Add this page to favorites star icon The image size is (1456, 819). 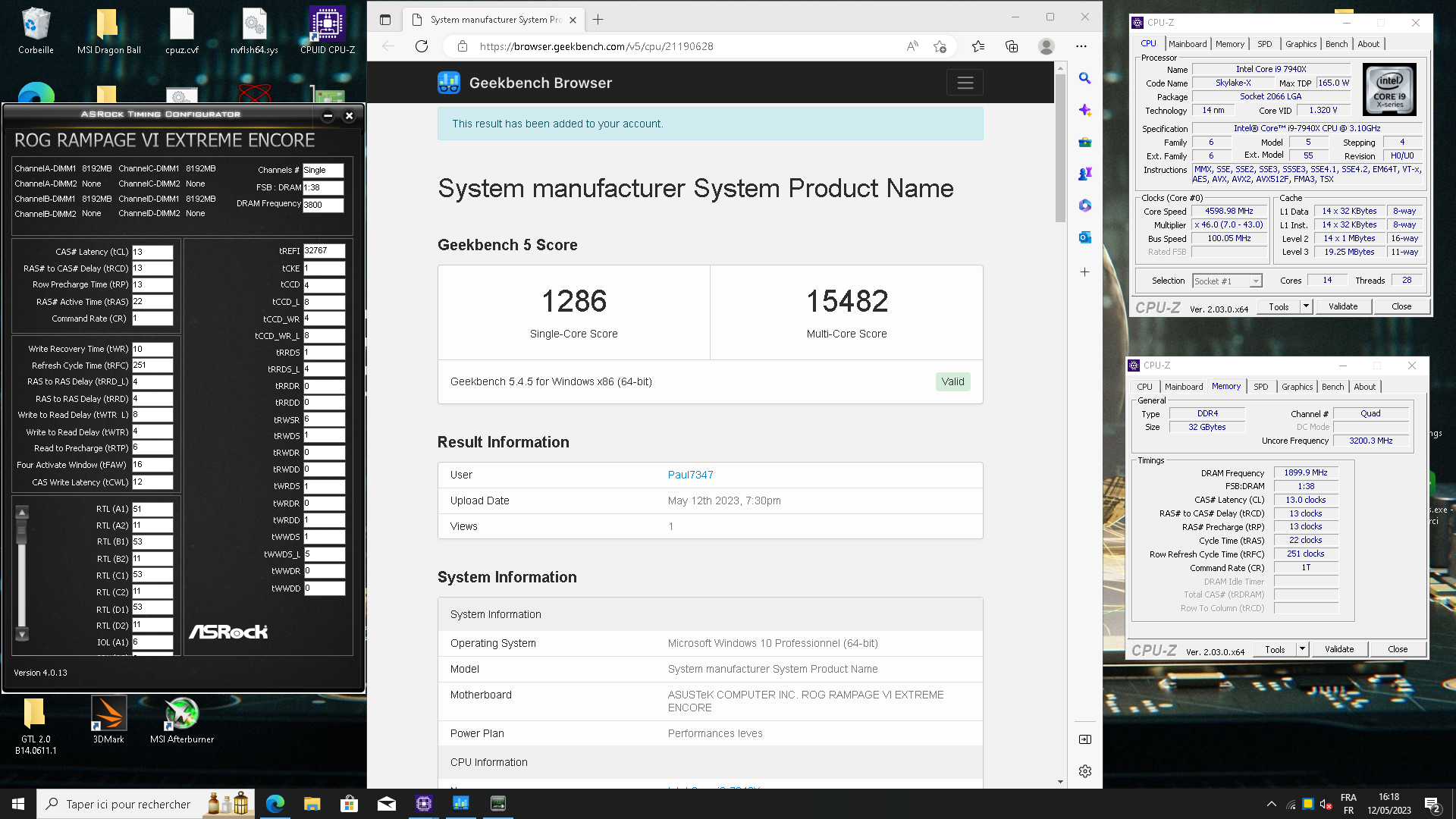point(940,46)
